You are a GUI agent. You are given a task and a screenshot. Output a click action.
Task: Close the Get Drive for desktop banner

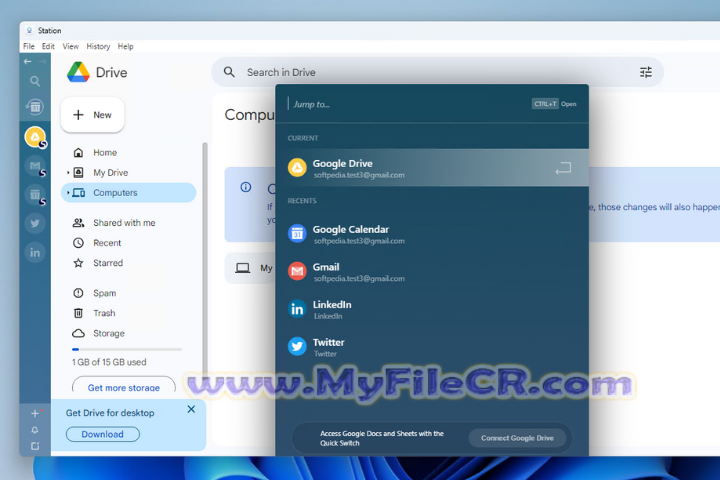pyautogui.click(x=191, y=409)
